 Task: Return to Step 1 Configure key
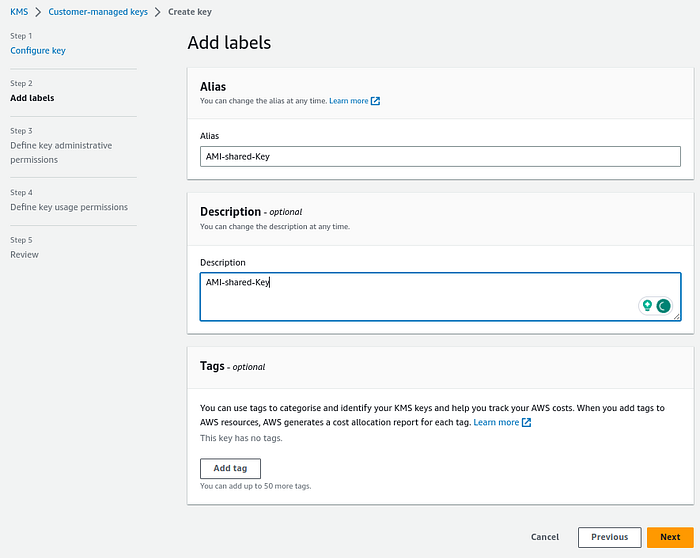coord(38,50)
